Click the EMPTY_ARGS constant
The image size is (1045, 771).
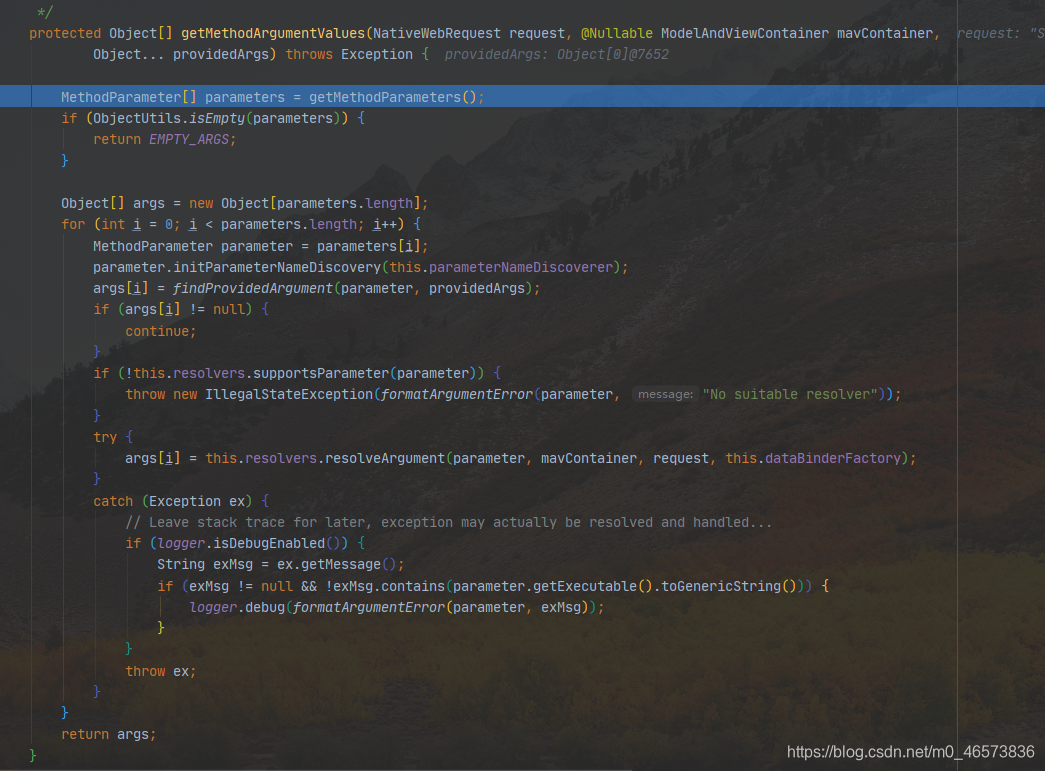(x=189, y=140)
